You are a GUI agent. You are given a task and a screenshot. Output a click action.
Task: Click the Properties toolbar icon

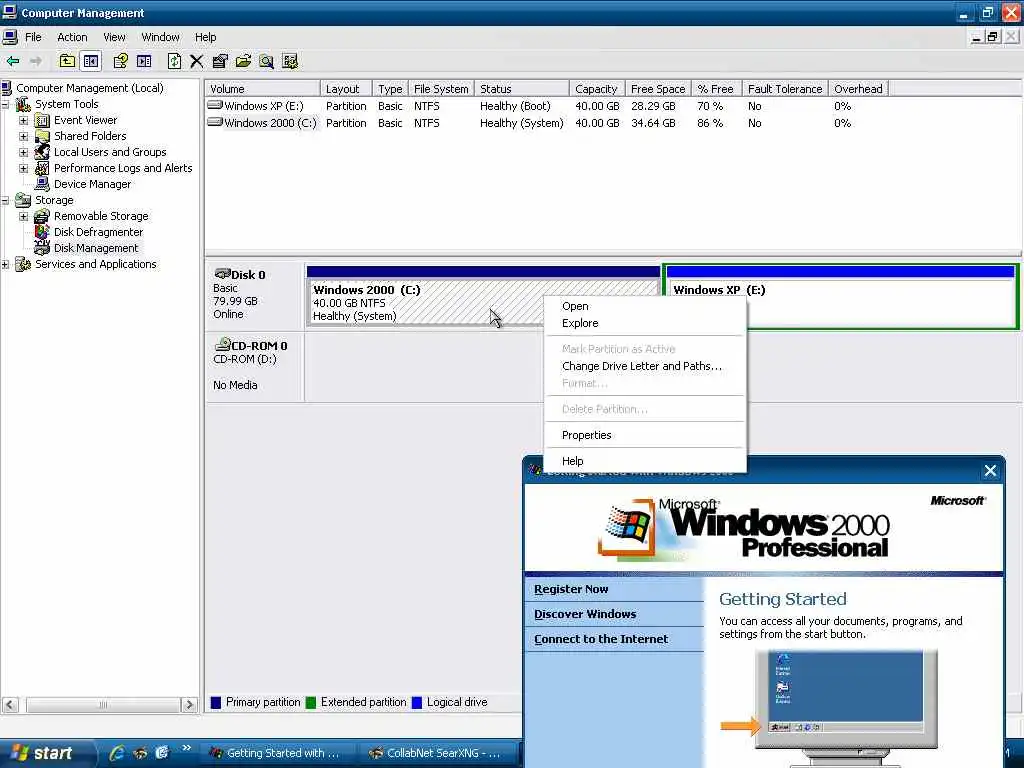[220, 61]
